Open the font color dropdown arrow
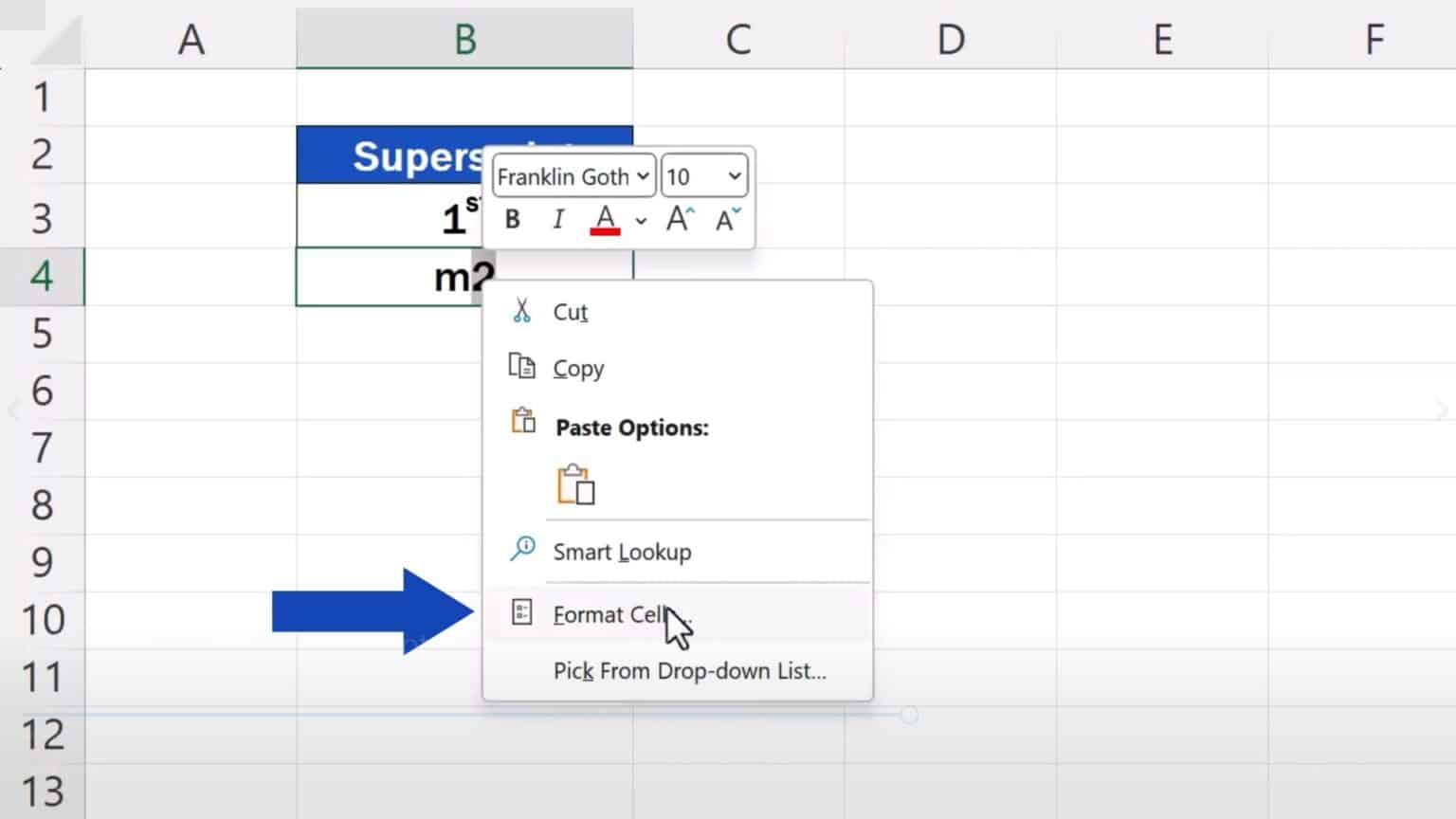 [x=641, y=220]
